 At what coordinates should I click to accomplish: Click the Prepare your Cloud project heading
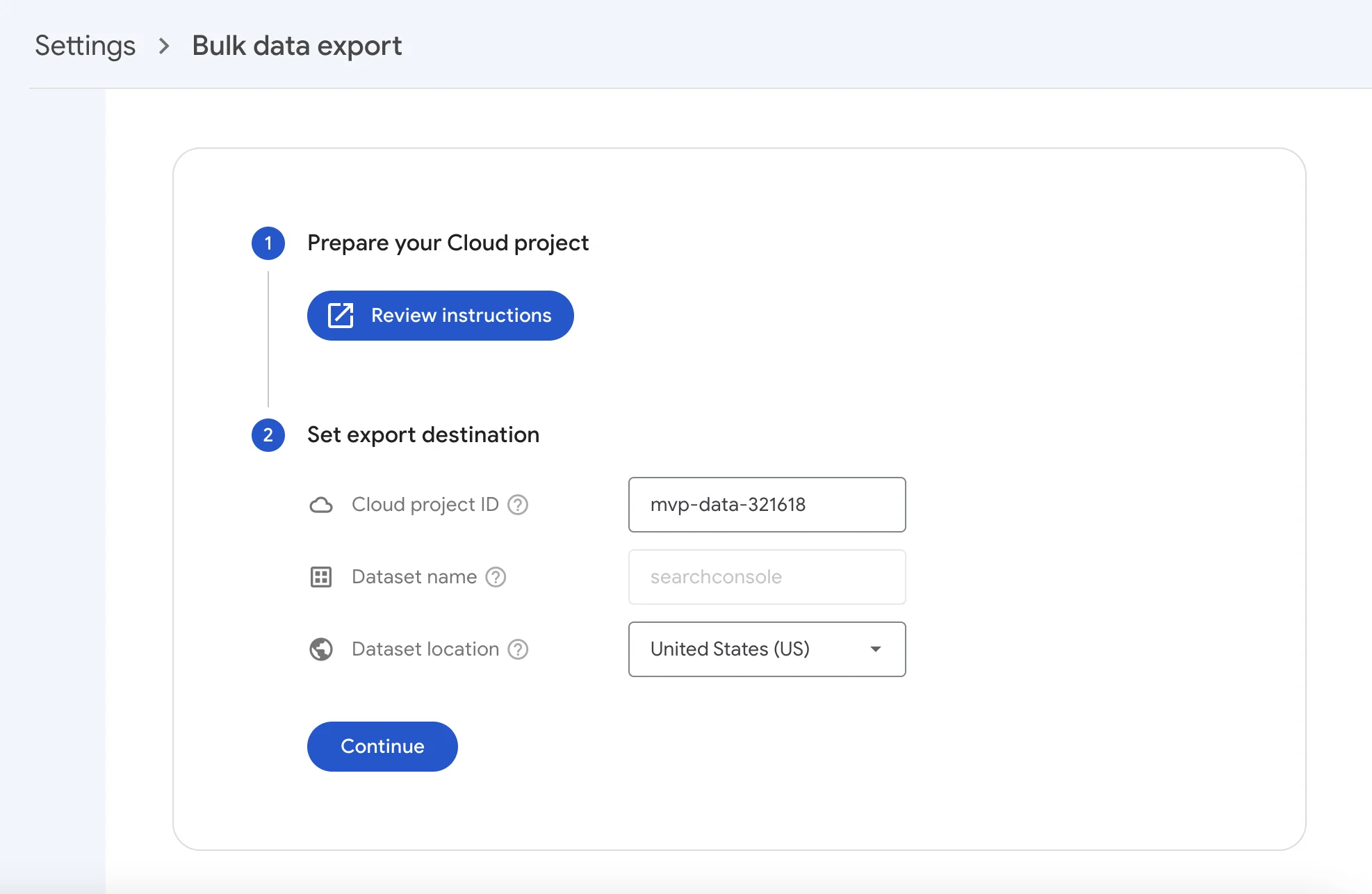pos(448,243)
